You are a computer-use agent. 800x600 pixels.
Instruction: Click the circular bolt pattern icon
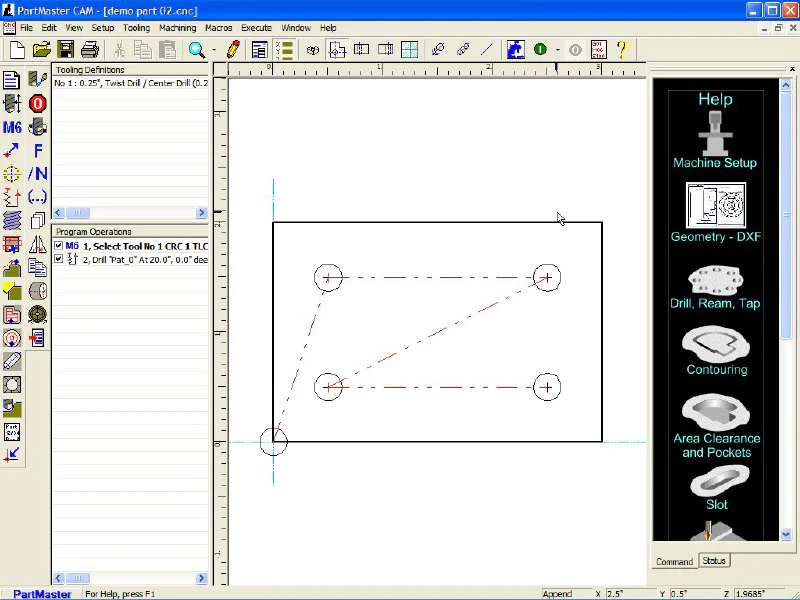coord(37,314)
